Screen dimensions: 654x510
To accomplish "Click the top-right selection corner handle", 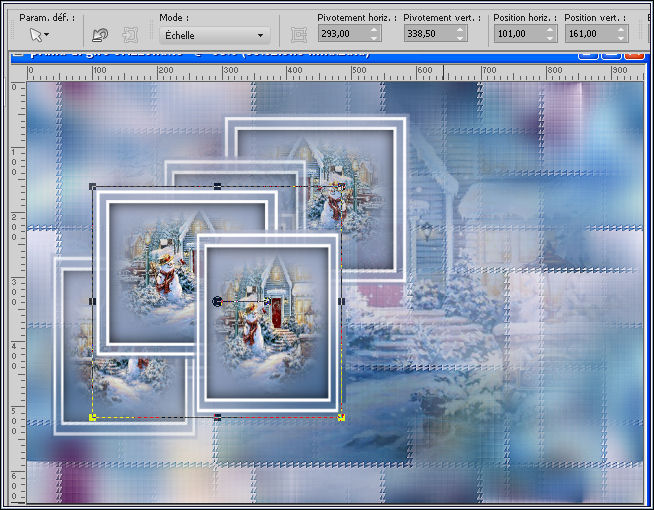I will click(341, 186).
